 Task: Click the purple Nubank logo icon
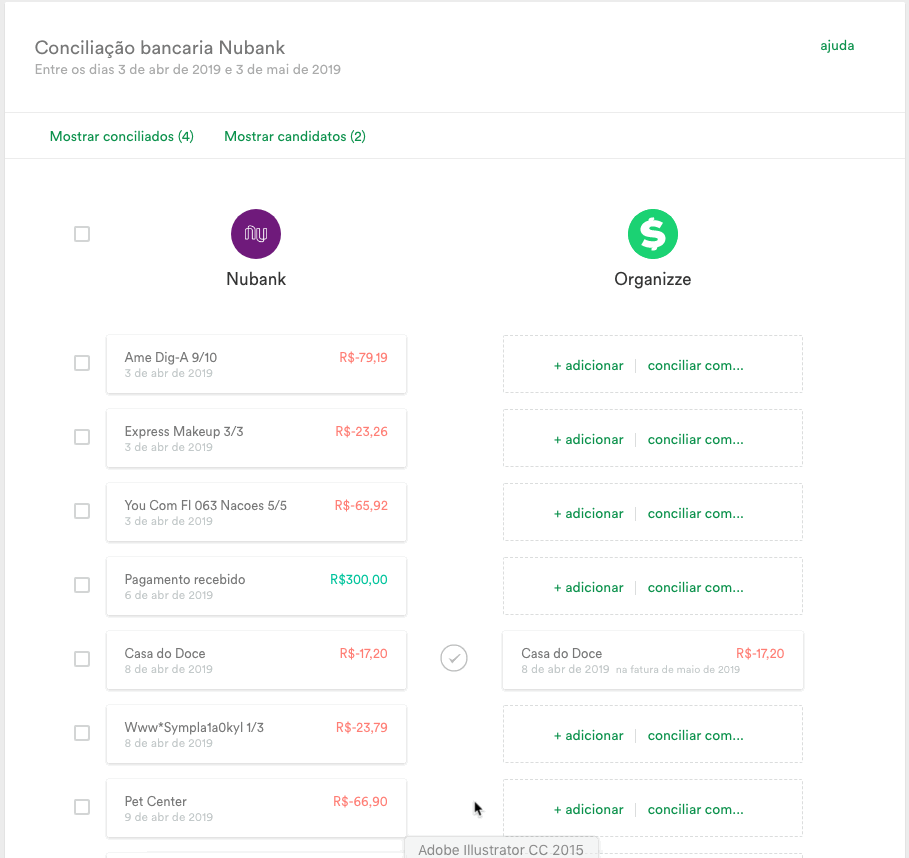pos(256,234)
